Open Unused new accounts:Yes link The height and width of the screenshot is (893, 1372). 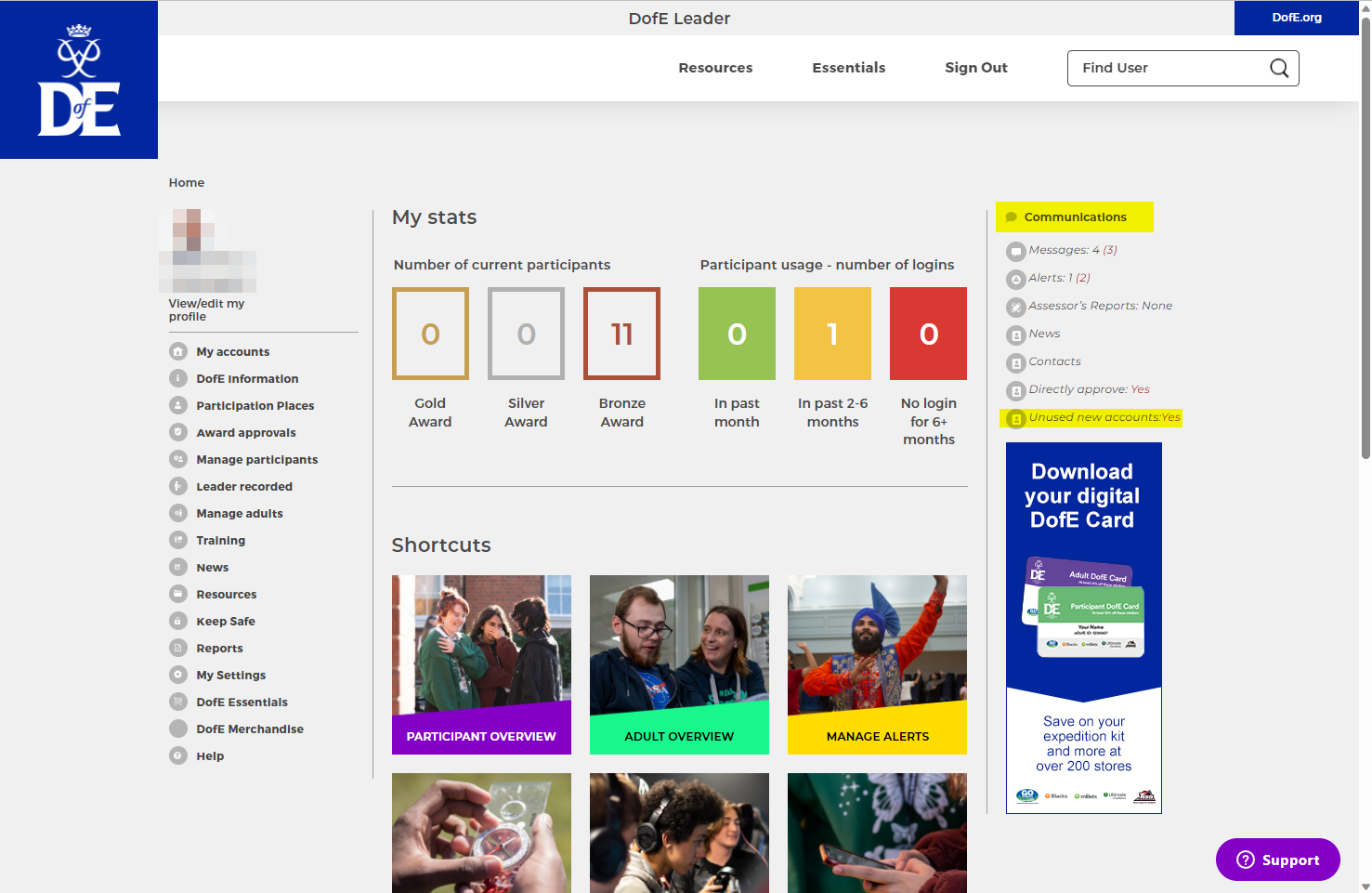point(1104,417)
